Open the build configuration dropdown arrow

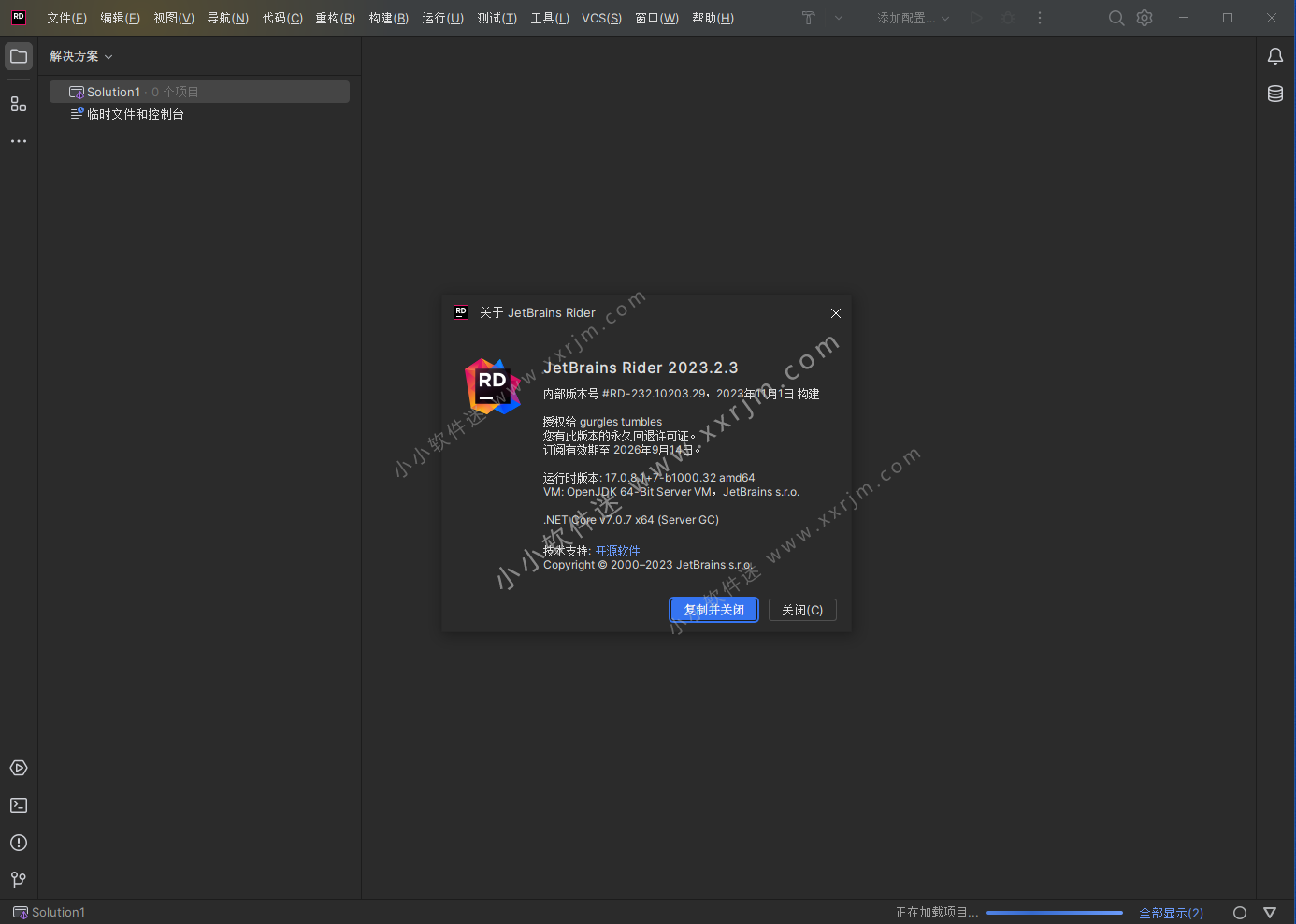tap(839, 18)
